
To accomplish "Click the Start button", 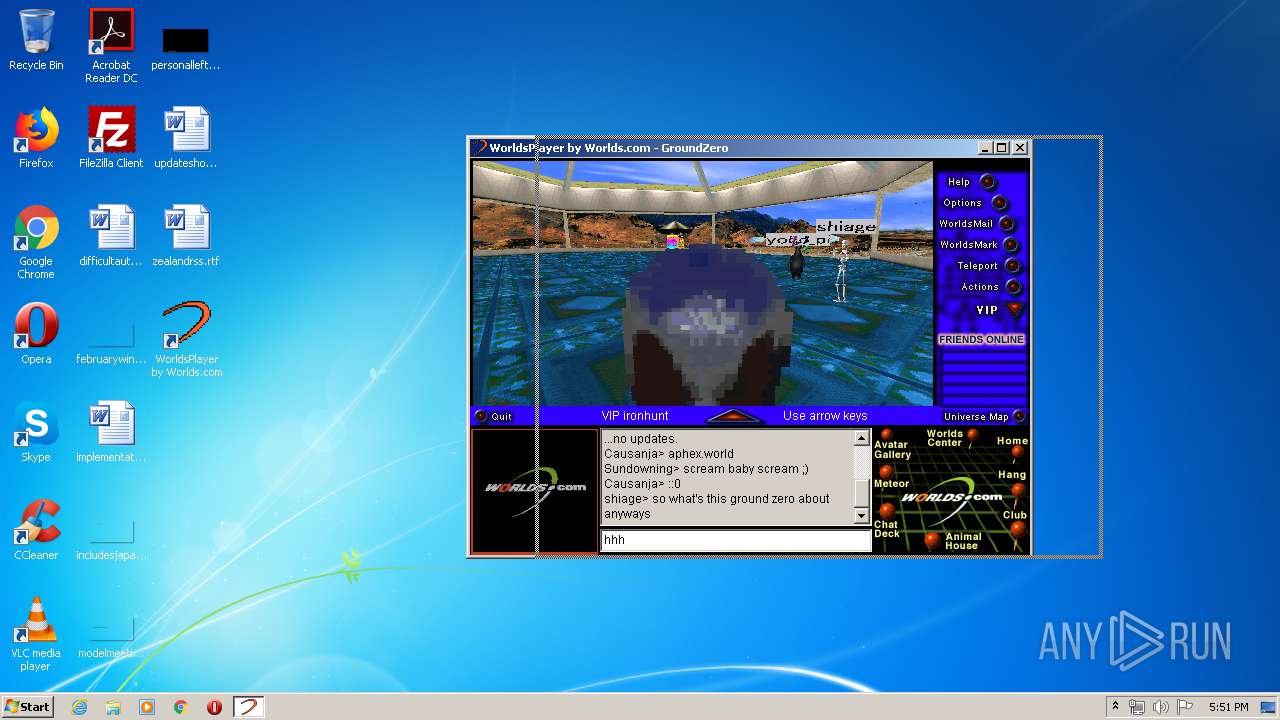I will [x=28, y=707].
